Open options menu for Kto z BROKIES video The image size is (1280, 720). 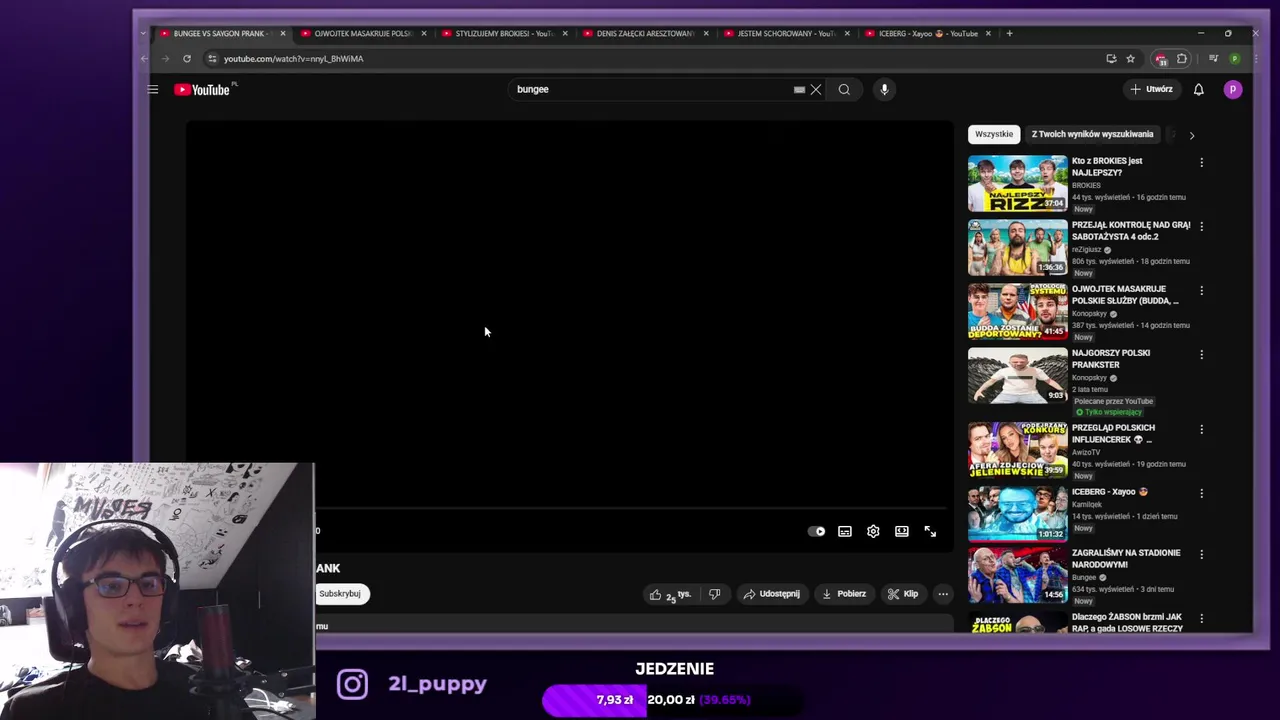(1201, 162)
